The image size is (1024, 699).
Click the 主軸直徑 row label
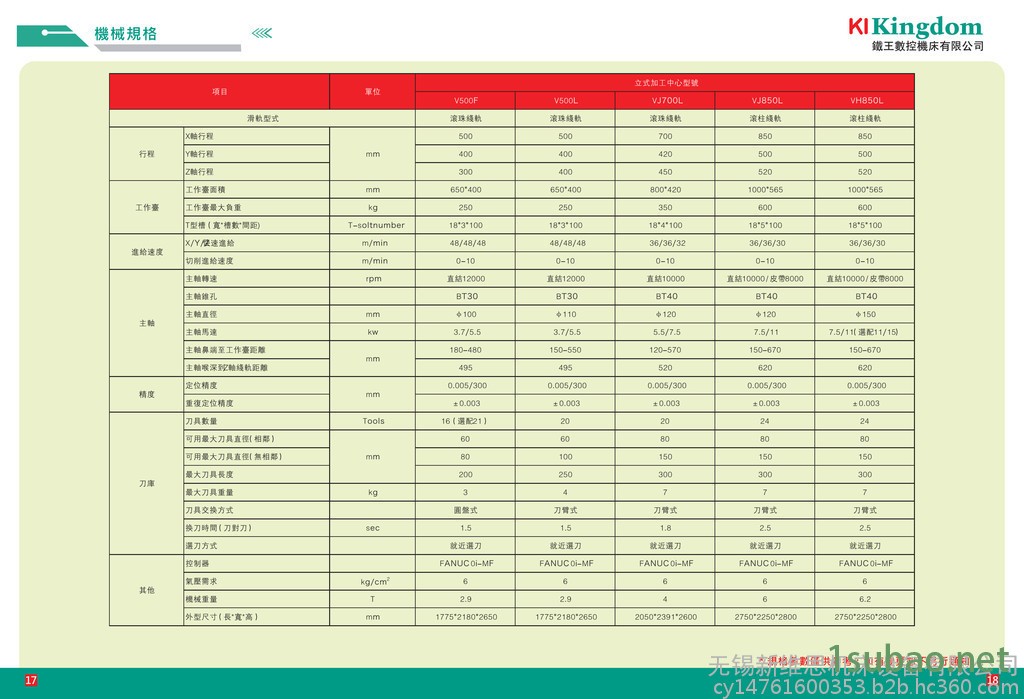(x=201, y=314)
